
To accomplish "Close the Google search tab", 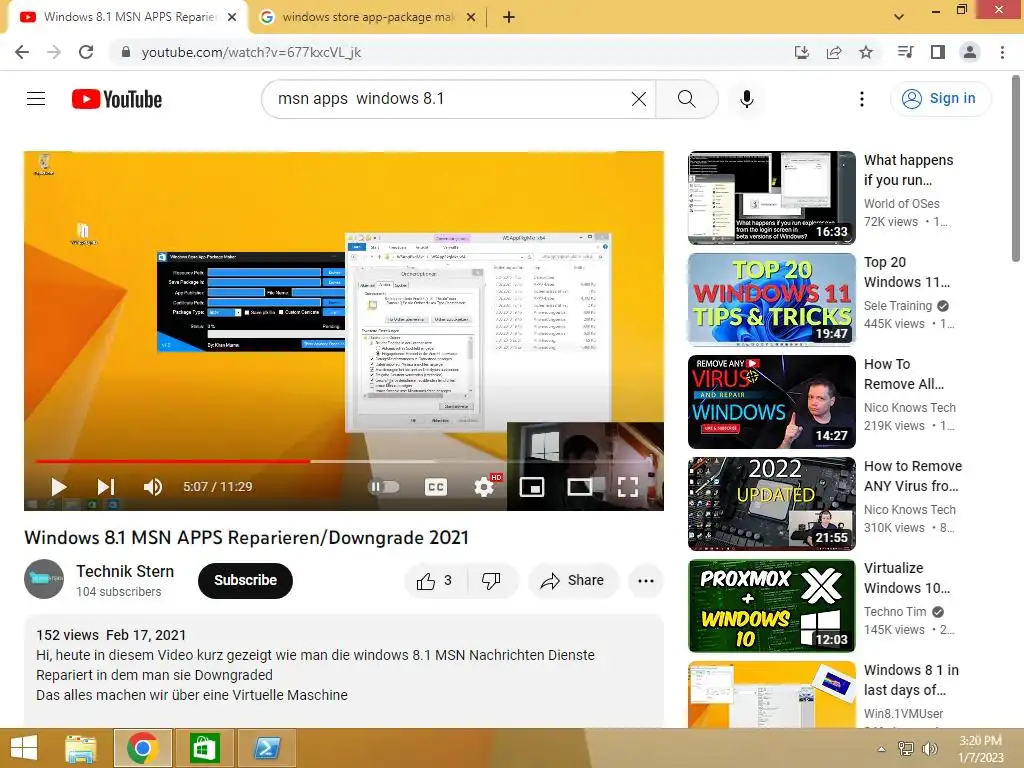I will tap(471, 18).
